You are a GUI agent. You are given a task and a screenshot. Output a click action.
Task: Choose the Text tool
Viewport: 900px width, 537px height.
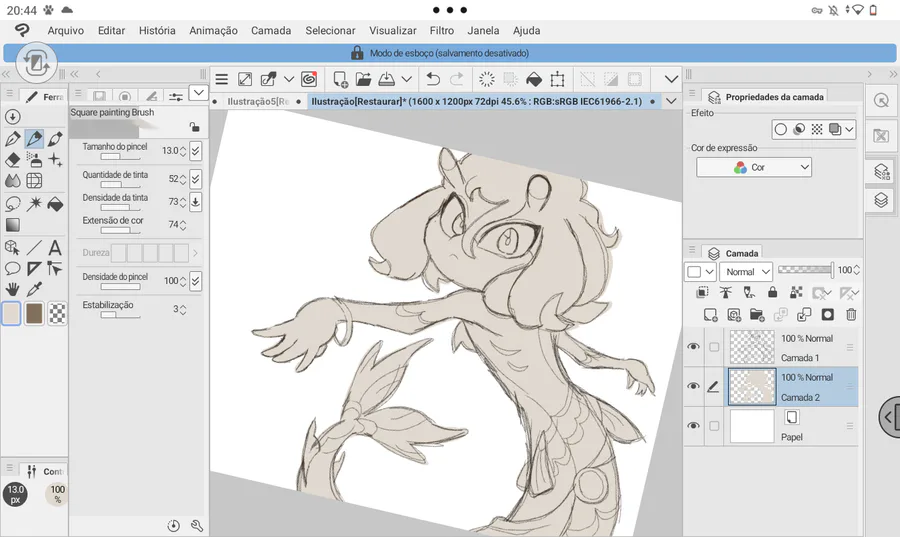[56, 247]
